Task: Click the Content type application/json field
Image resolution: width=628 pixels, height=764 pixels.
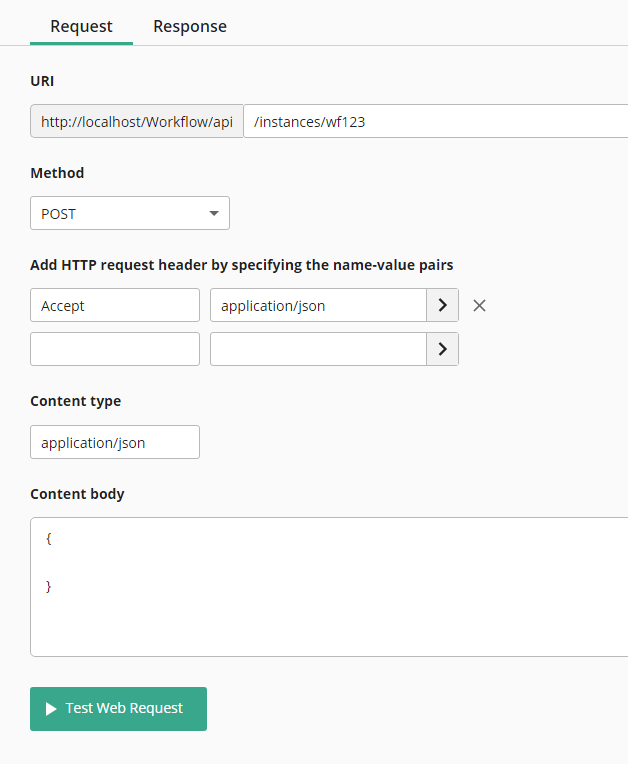Action: (115, 442)
